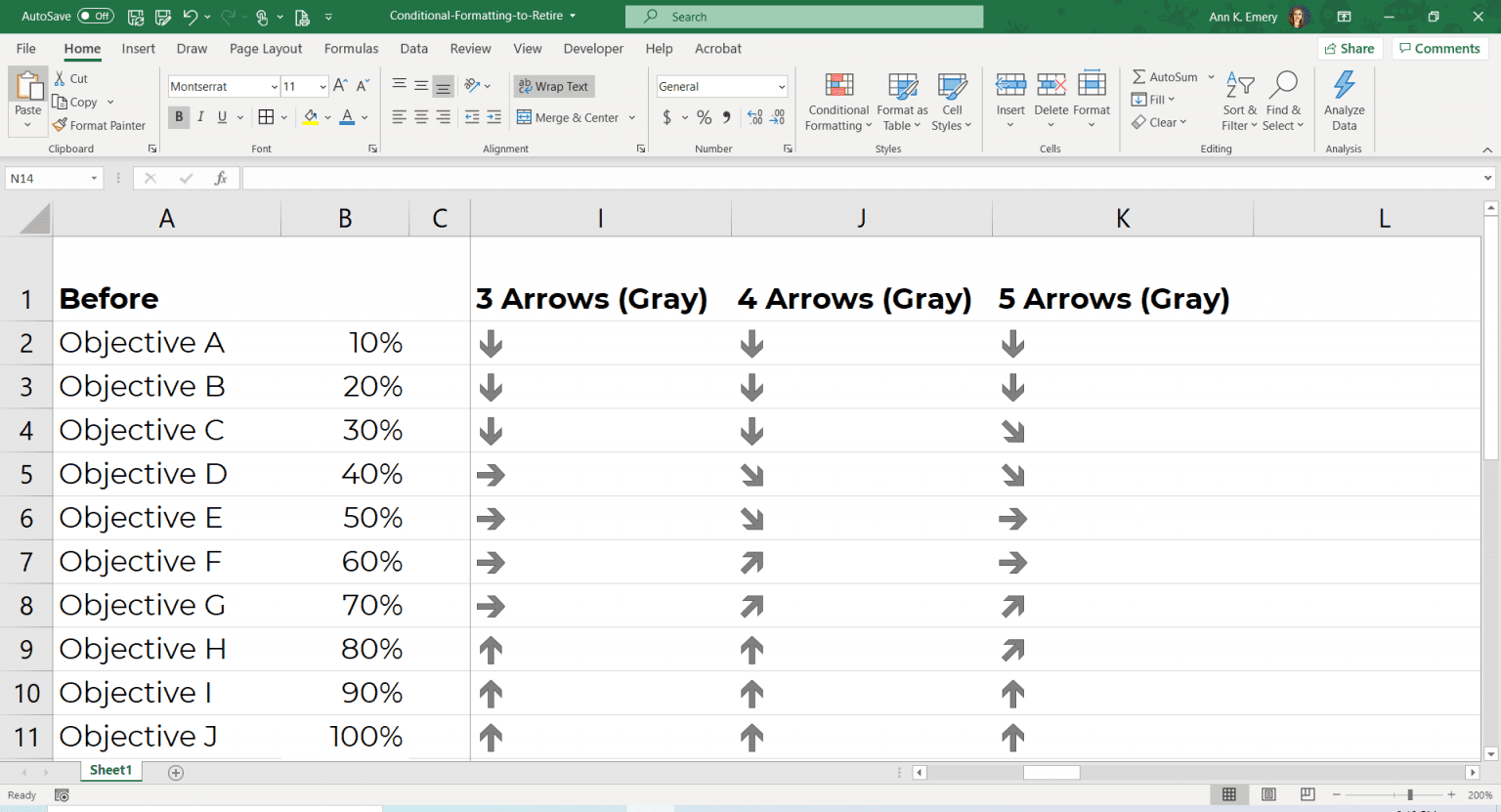The image size is (1501, 812).
Task: Open Sort & Filter options
Action: point(1238,101)
